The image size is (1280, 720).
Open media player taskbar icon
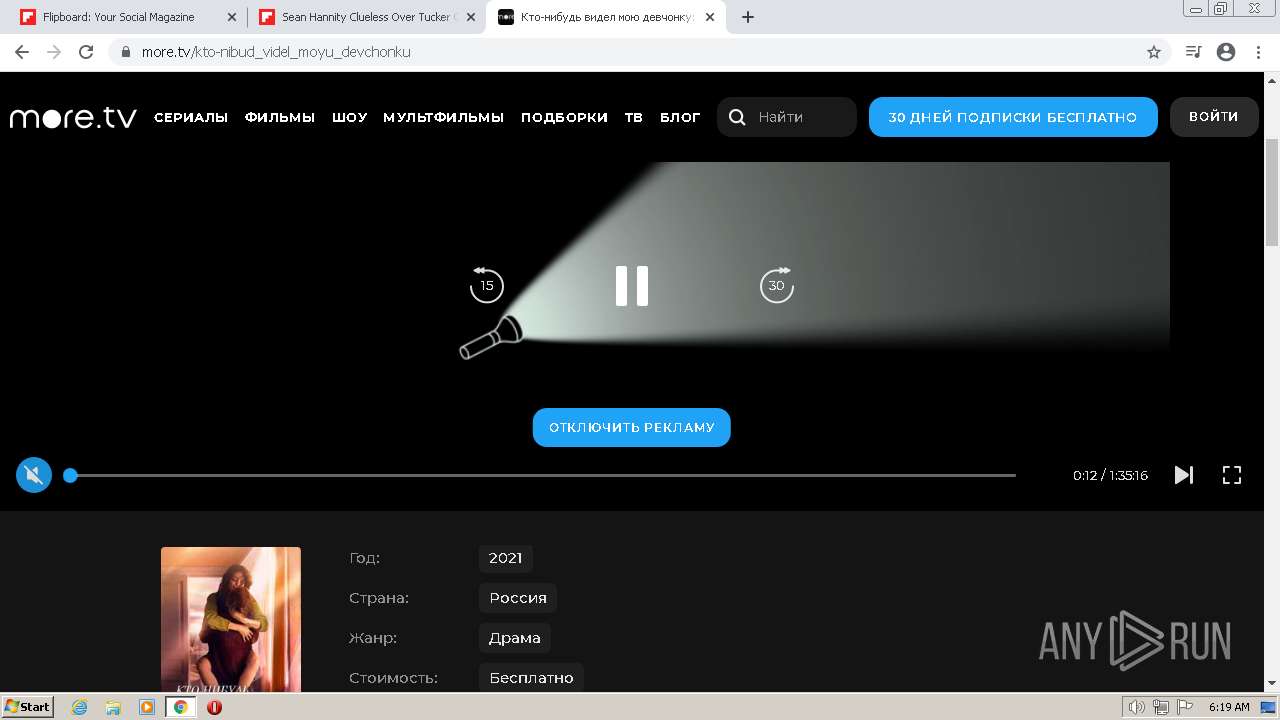coord(147,707)
